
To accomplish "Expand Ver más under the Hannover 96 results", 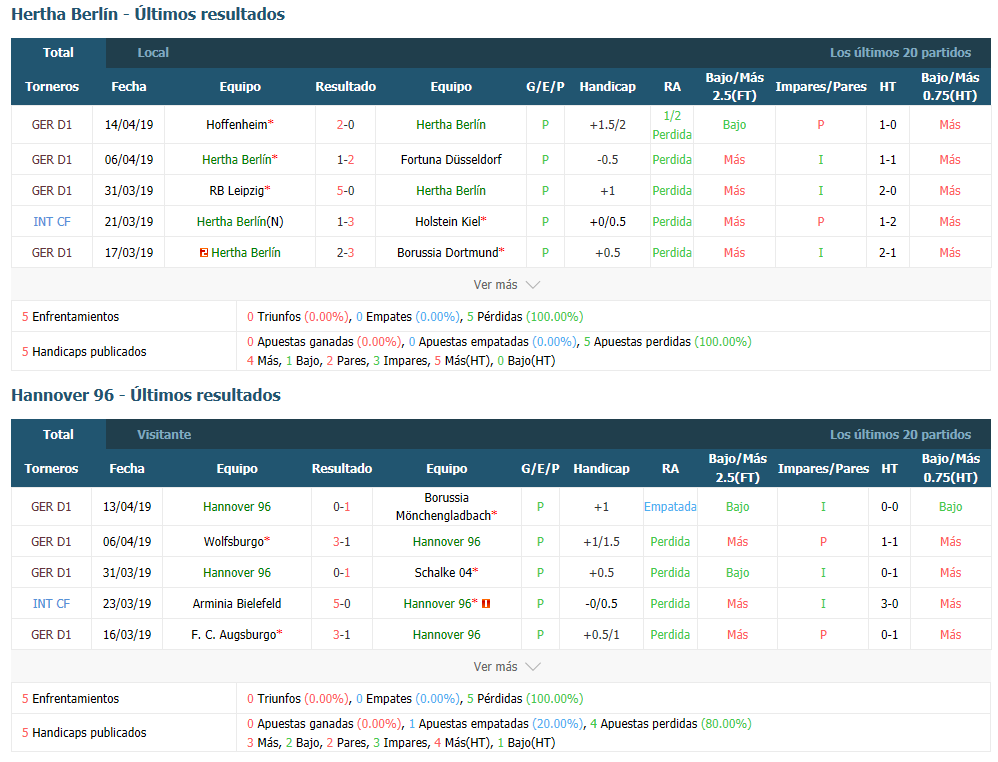I will click(506, 667).
